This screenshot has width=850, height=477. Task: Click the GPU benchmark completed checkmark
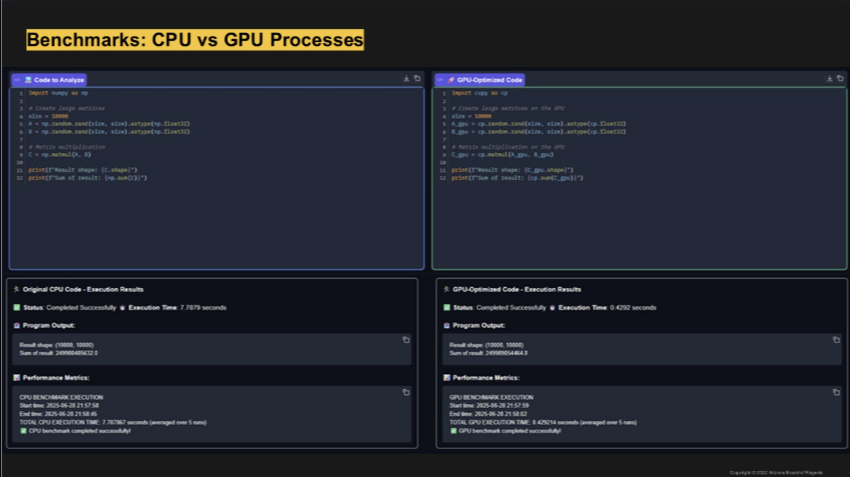(x=454, y=431)
